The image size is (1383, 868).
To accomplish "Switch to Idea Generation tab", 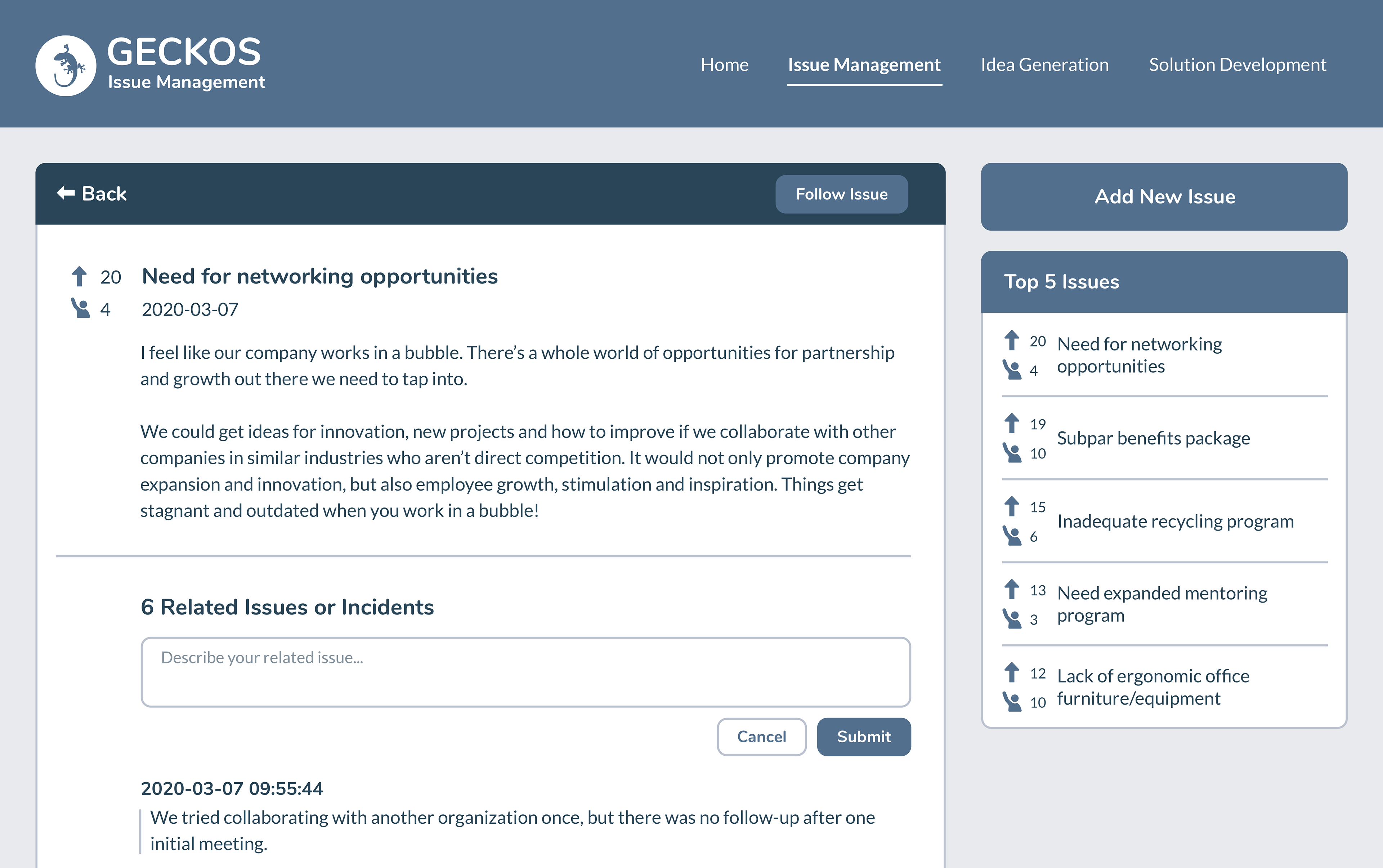I will pos(1044,65).
